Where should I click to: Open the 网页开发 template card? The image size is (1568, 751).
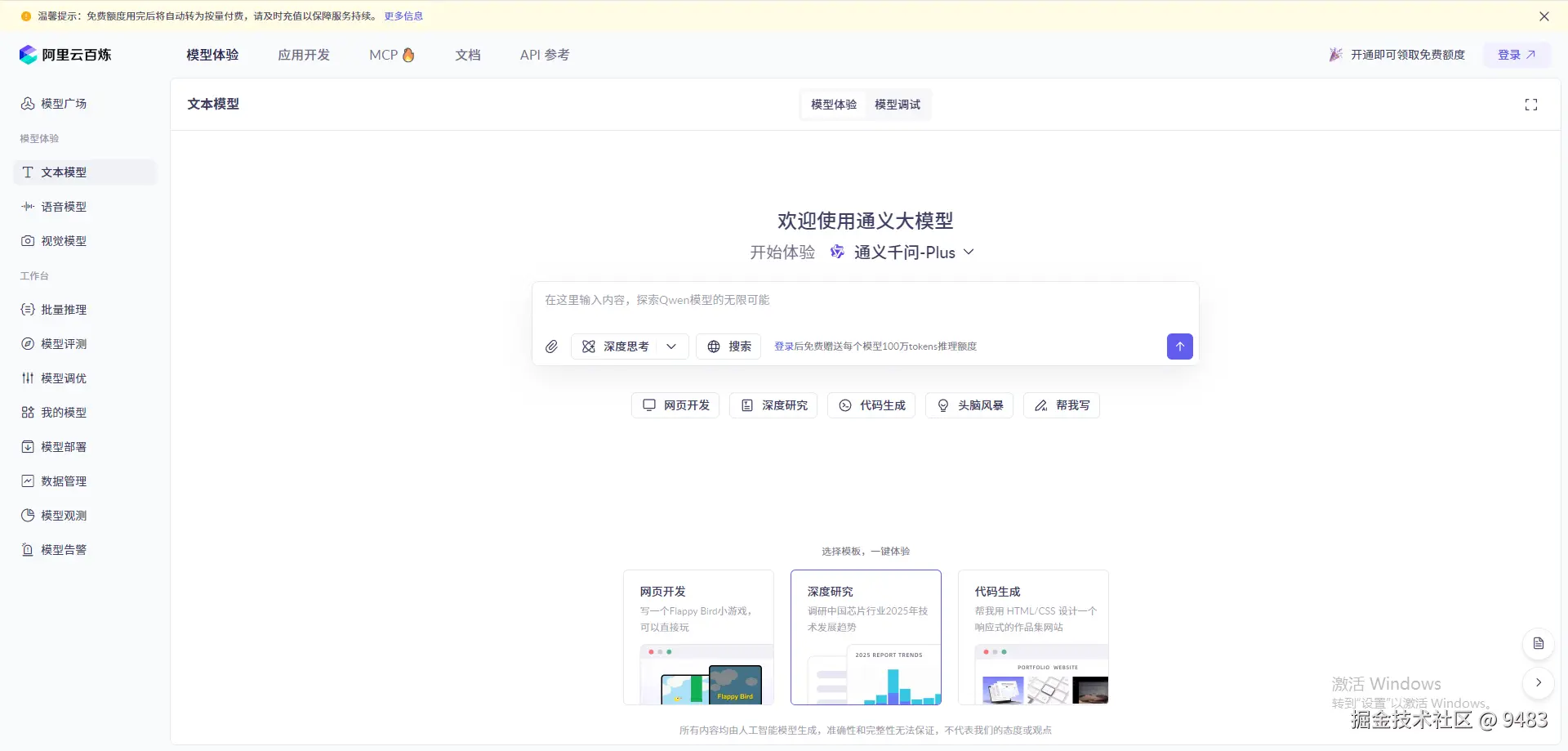698,637
